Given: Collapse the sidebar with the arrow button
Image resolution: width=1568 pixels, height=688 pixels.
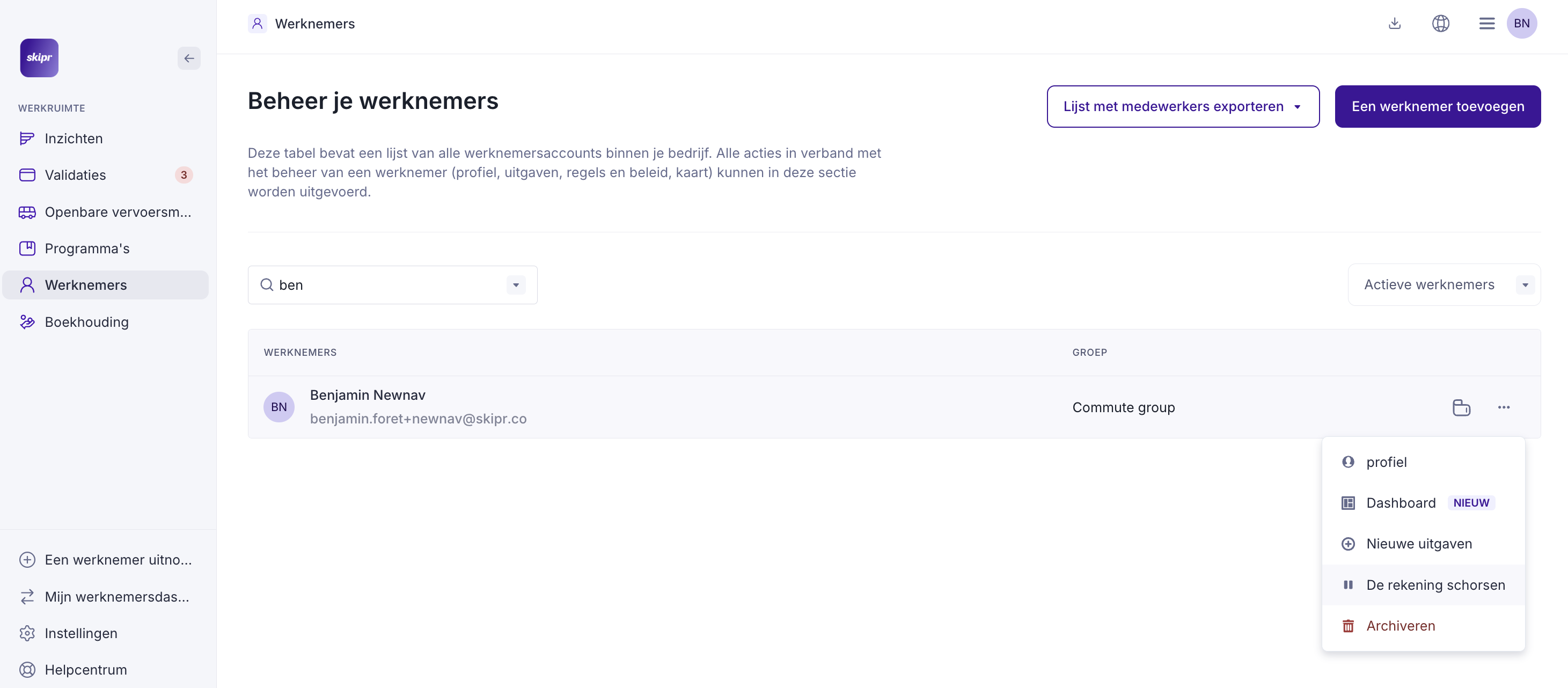Looking at the screenshot, I should coord(189,58).
